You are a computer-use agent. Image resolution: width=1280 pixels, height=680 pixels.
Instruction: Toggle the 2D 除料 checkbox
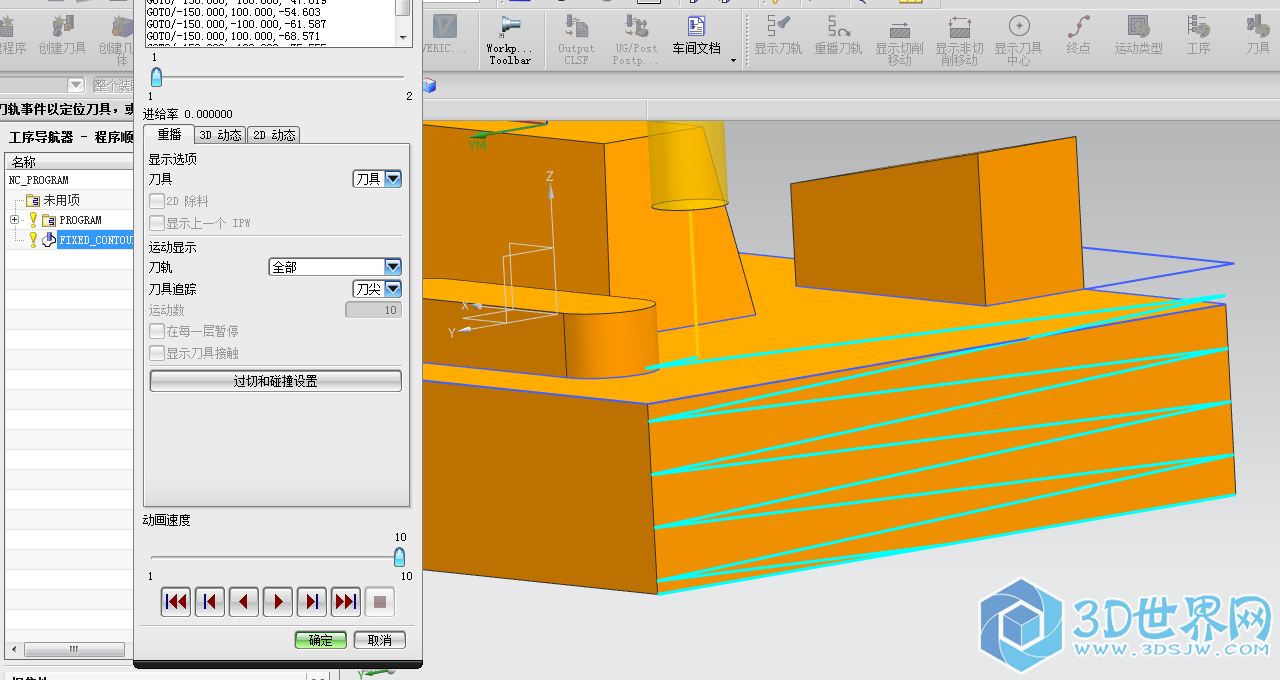tap(156, 201)
